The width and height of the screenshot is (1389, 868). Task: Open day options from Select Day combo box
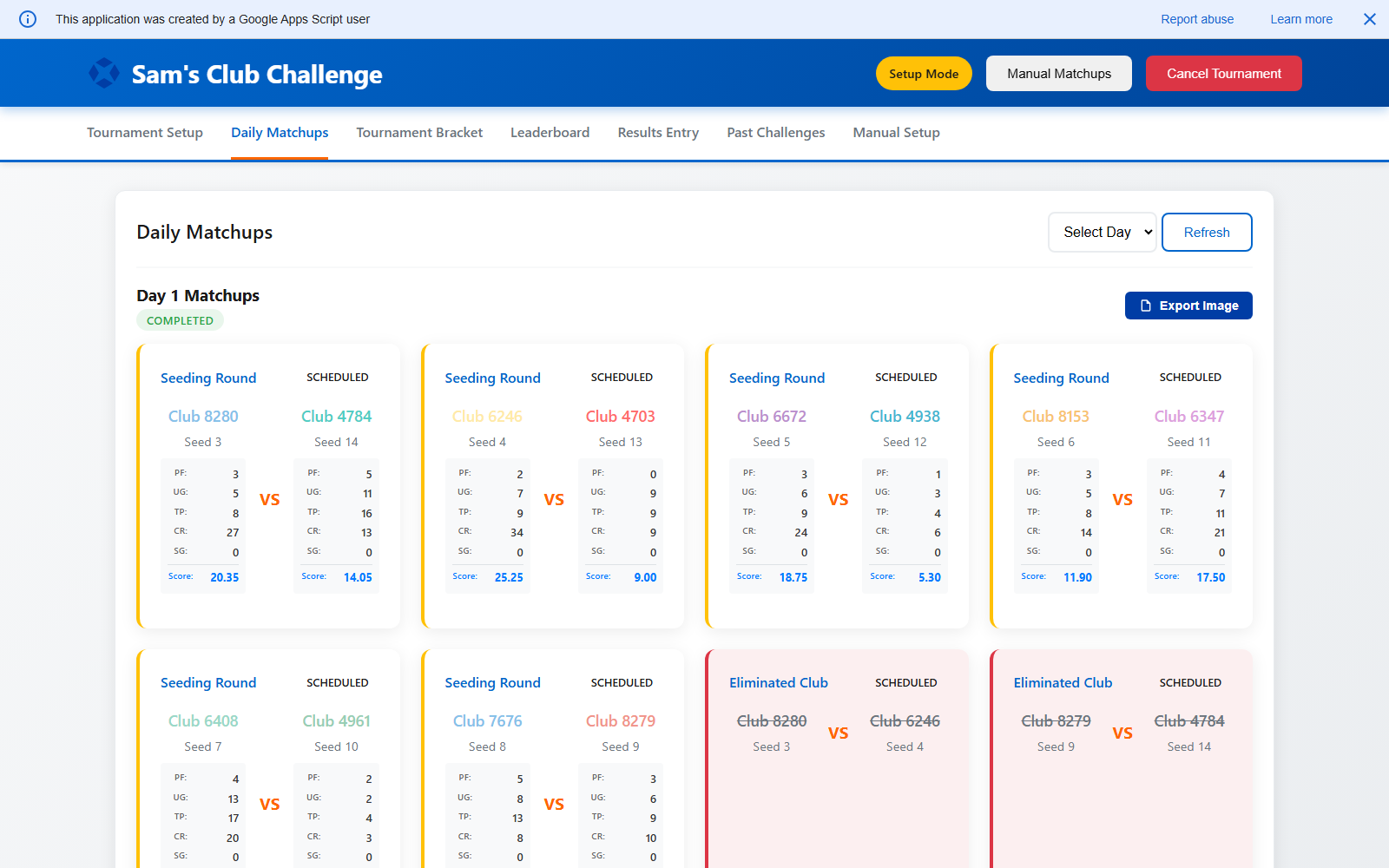tap(1102, 232)
